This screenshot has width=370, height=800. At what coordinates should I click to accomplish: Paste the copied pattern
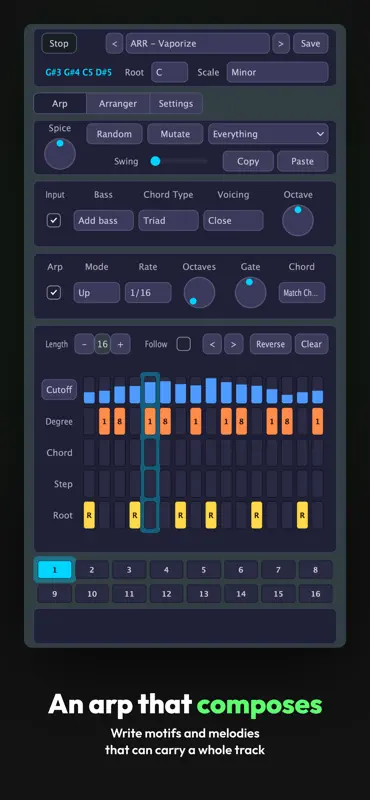pyautogui.click(x=303, y=161)
